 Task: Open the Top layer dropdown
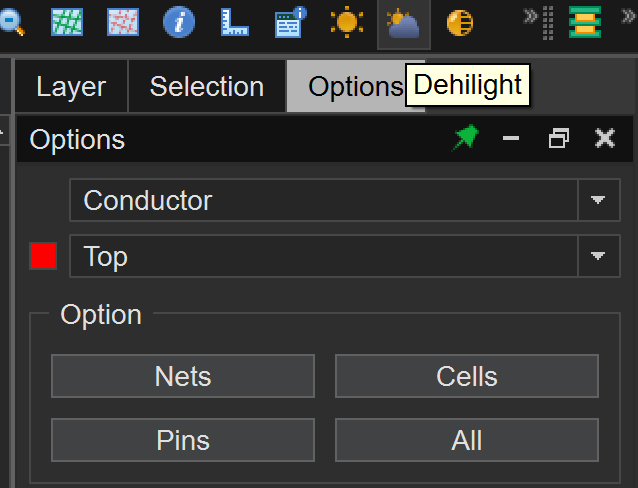(x=597, y=257)
